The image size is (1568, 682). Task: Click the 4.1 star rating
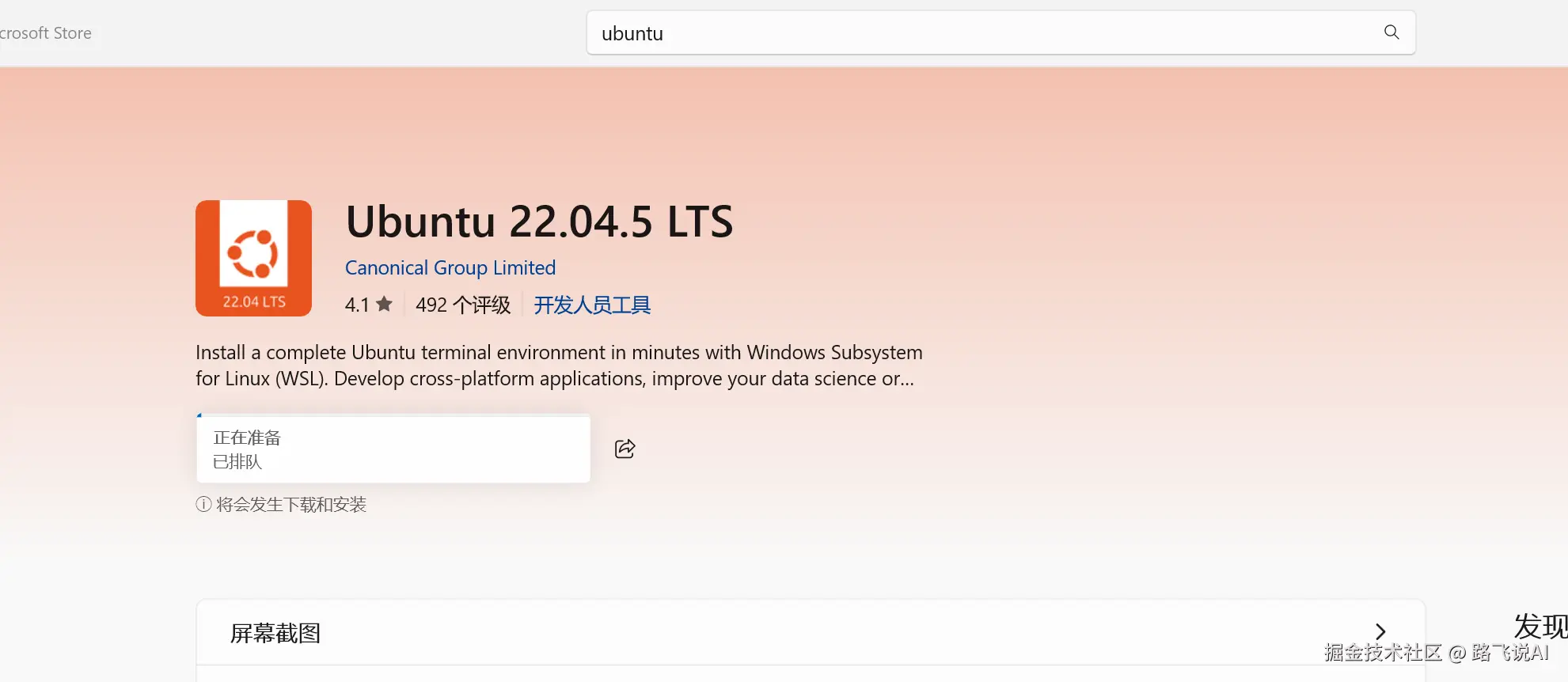pyautogui.click(x=368, y=305)
